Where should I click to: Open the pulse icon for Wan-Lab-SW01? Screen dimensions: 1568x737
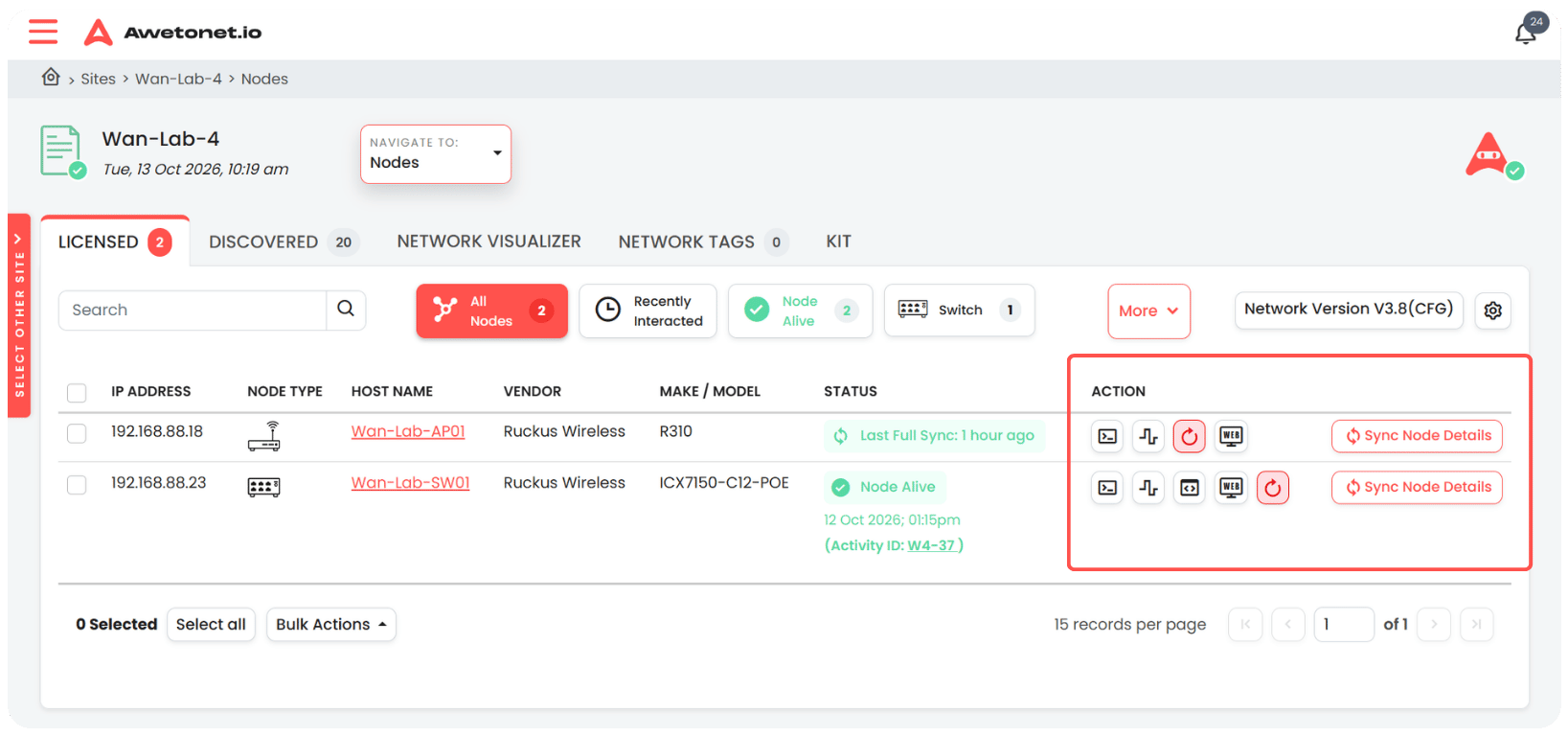coord(1148,488)
